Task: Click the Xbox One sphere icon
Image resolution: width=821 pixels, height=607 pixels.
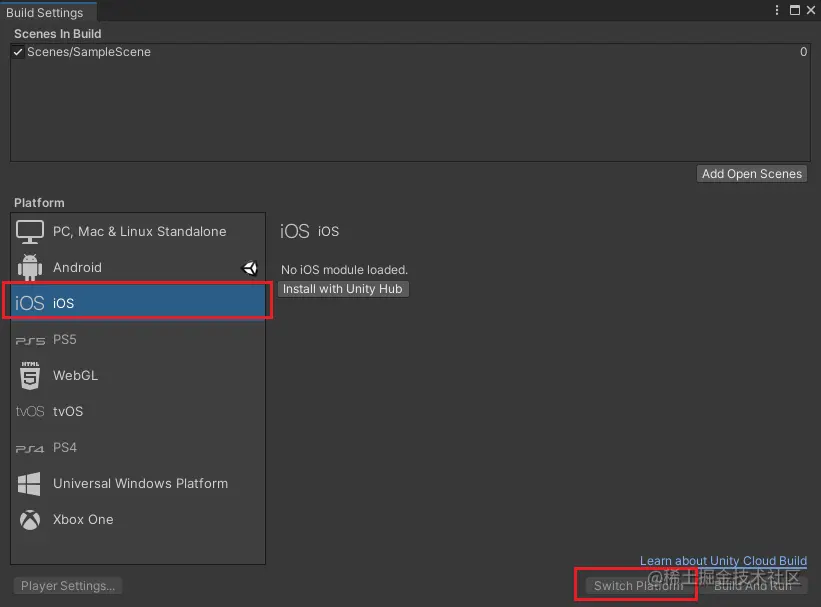Action: (x=30, y=520)
